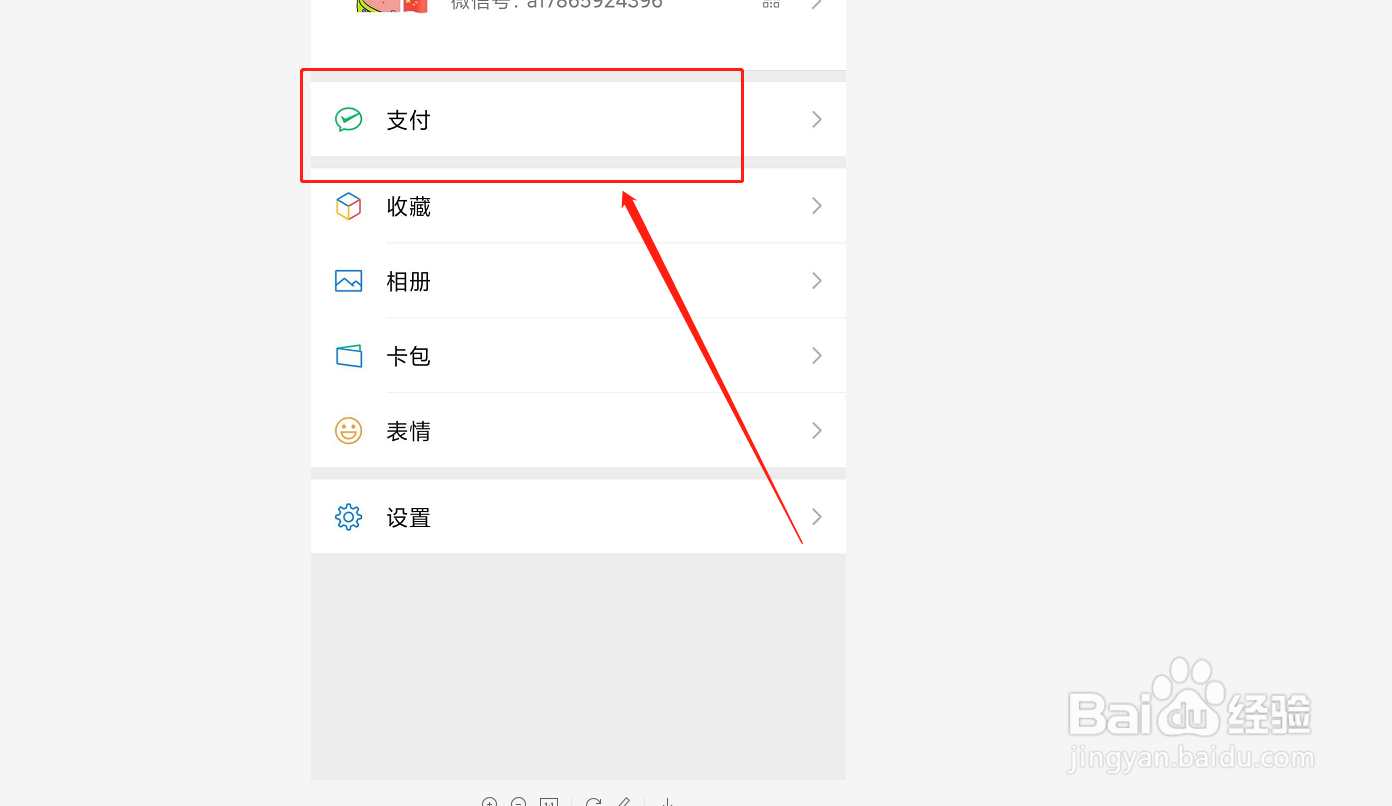Tap the Cards & Offers (卡包) wallet icon
Viewport: 1392px width, 806px height.
tap(348, 356)
